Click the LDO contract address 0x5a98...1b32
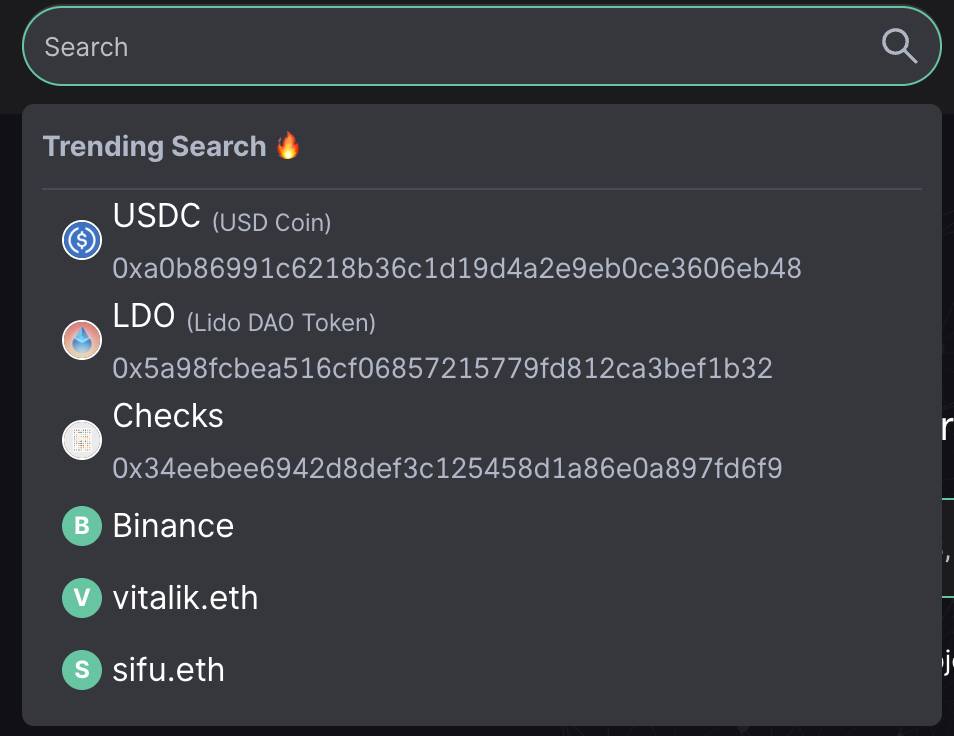 click(442, 368)
